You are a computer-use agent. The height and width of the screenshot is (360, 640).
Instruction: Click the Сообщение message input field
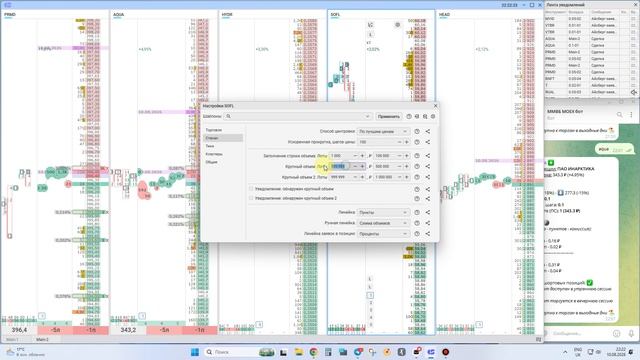tap(581, 333)
